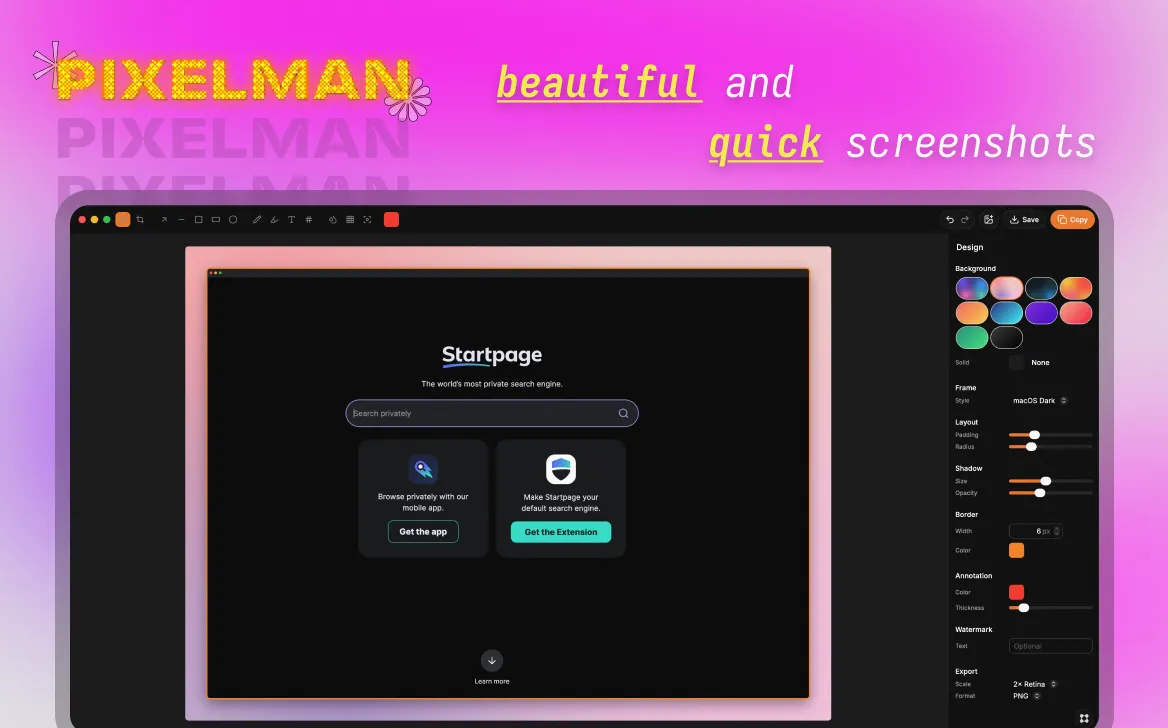This screenshot has width=1168, height=728.
Task: Choose the orange gradient background
Action: [972, 313]
